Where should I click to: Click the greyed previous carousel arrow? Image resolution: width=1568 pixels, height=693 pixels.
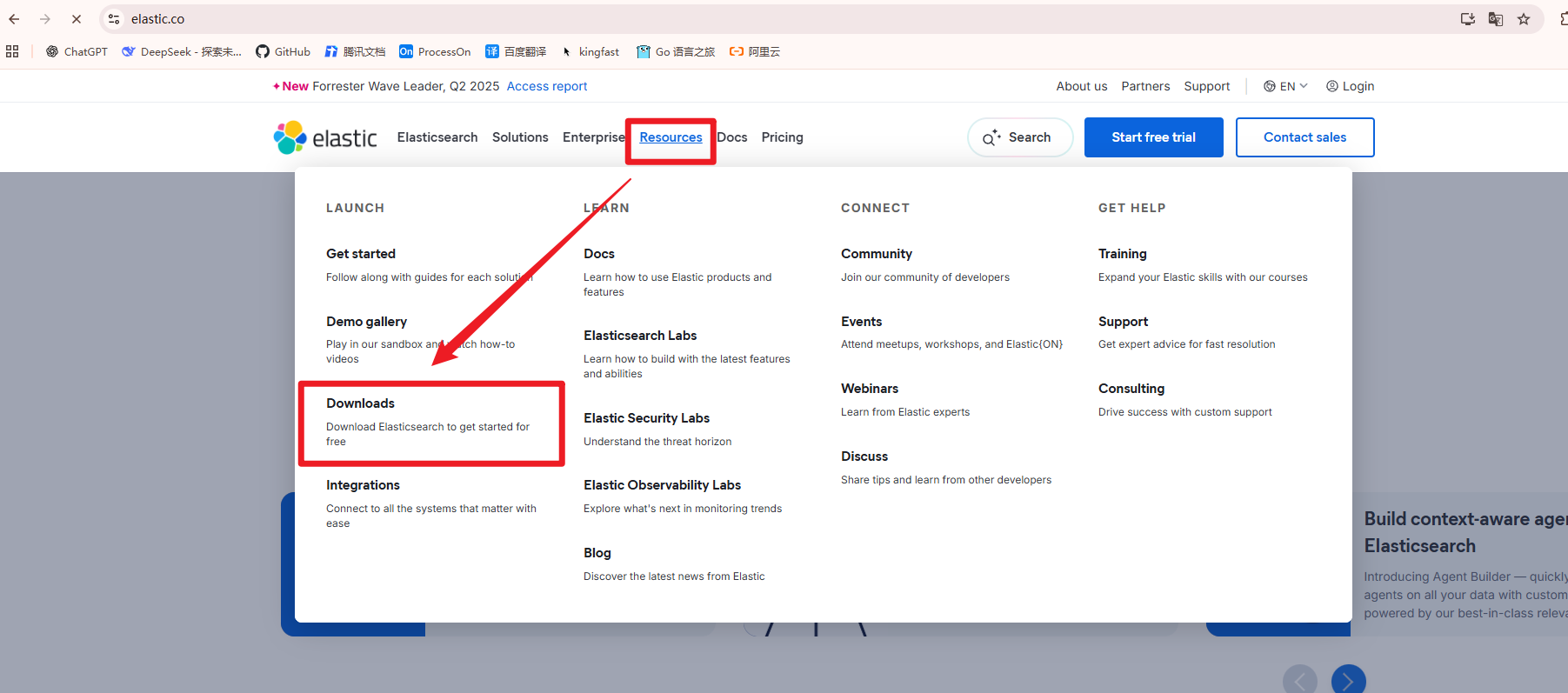tap(1300, 681)
